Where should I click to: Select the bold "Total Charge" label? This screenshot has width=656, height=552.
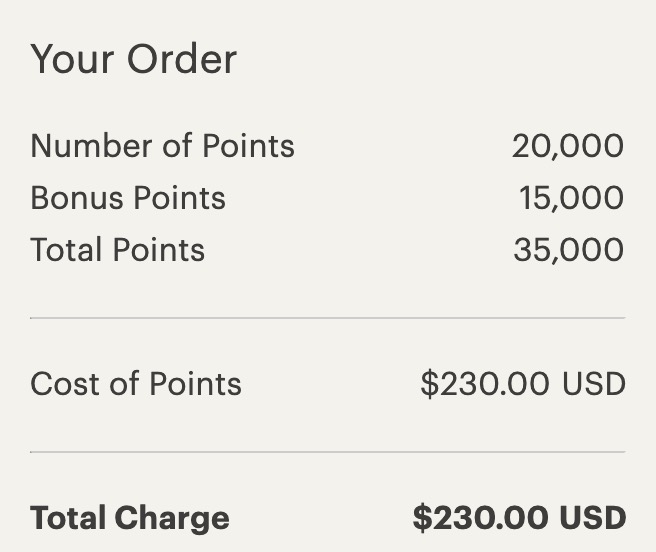[x=130, y=518]
